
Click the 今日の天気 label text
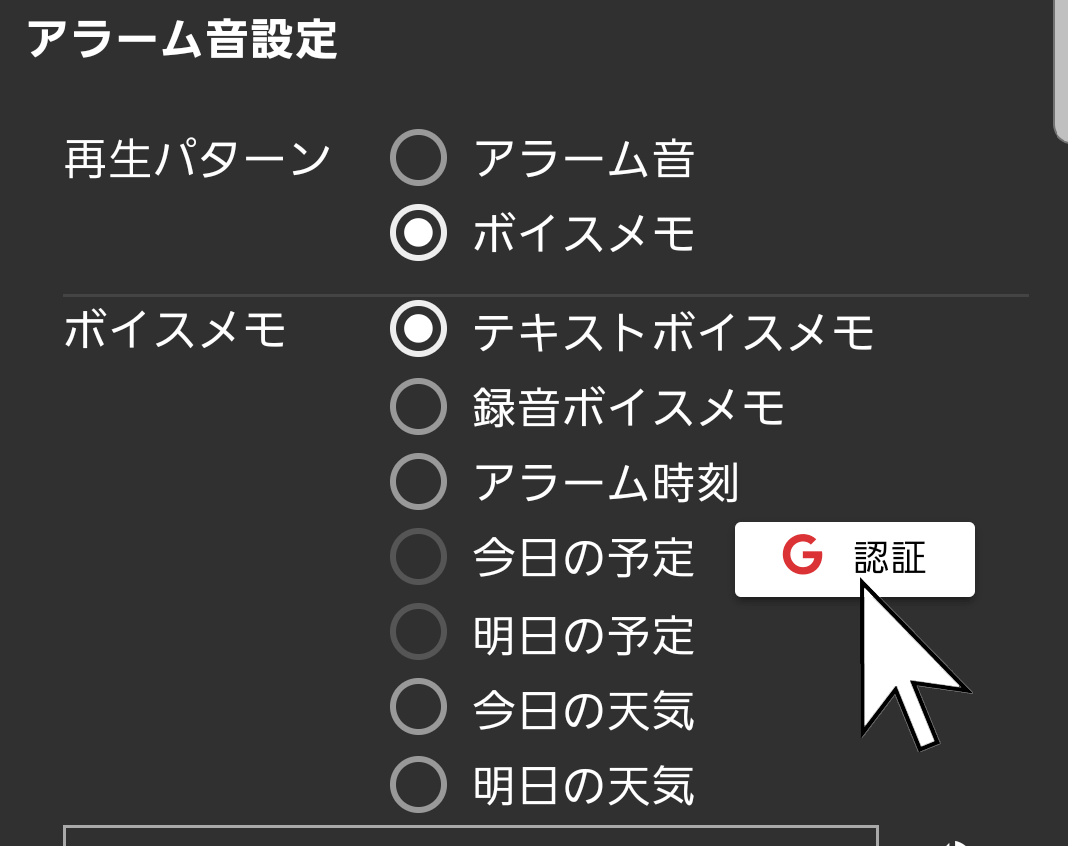click(x=584, y=709)
